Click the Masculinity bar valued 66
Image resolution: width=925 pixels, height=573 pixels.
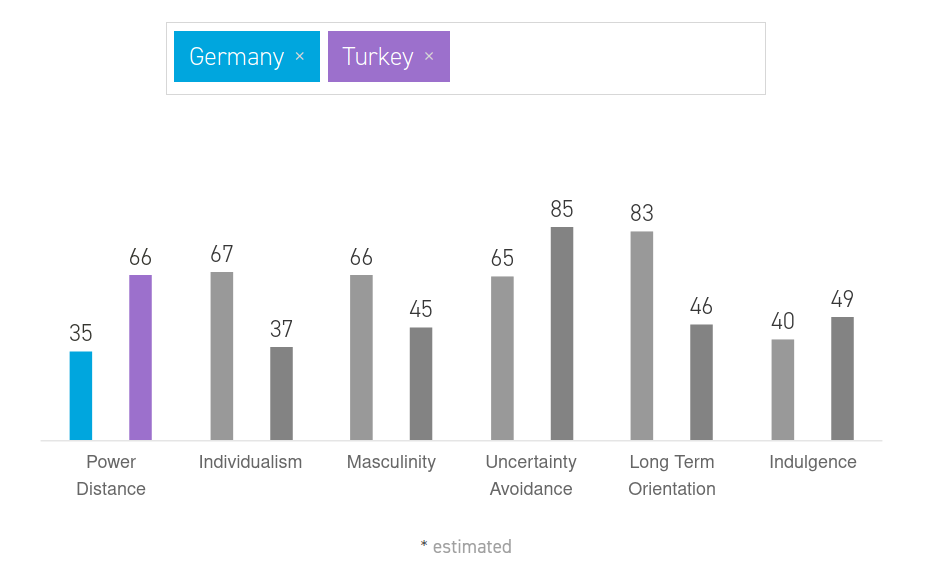click(361, 357)
